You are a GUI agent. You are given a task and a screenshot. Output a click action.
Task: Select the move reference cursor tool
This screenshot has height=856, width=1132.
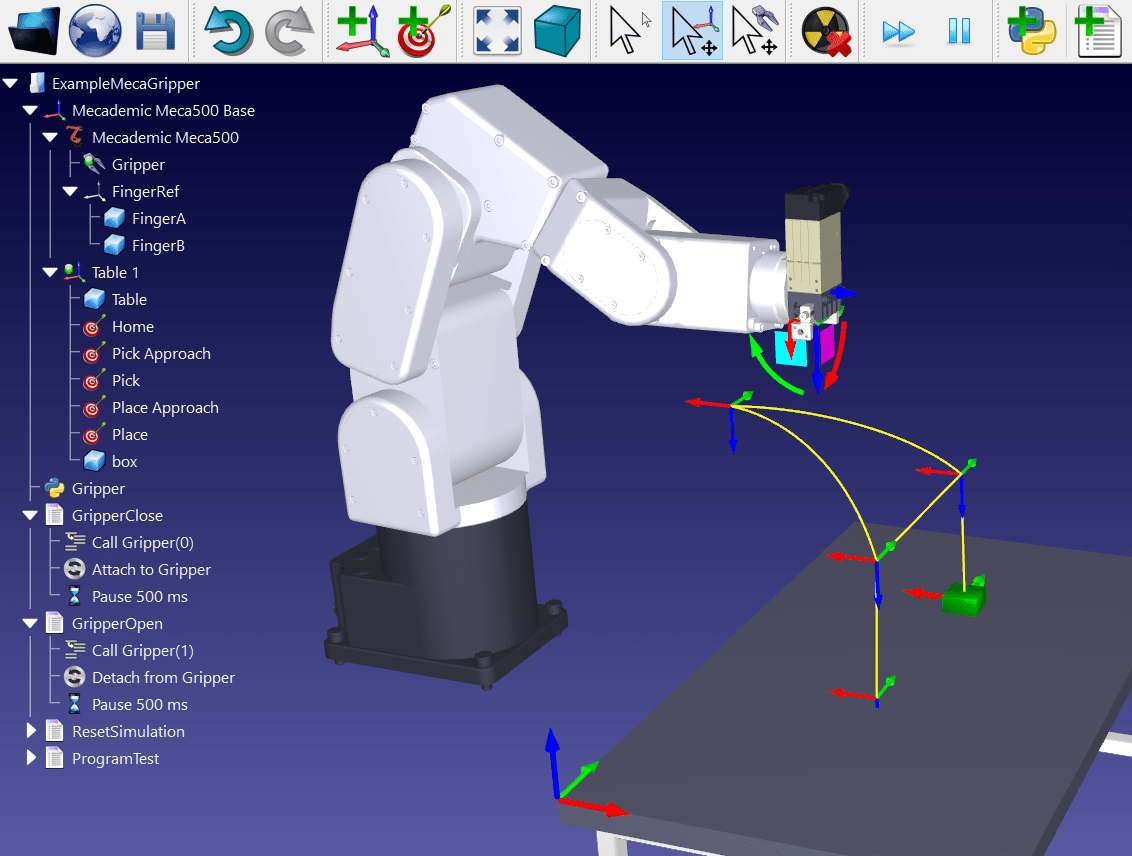(x=692, y=30)
